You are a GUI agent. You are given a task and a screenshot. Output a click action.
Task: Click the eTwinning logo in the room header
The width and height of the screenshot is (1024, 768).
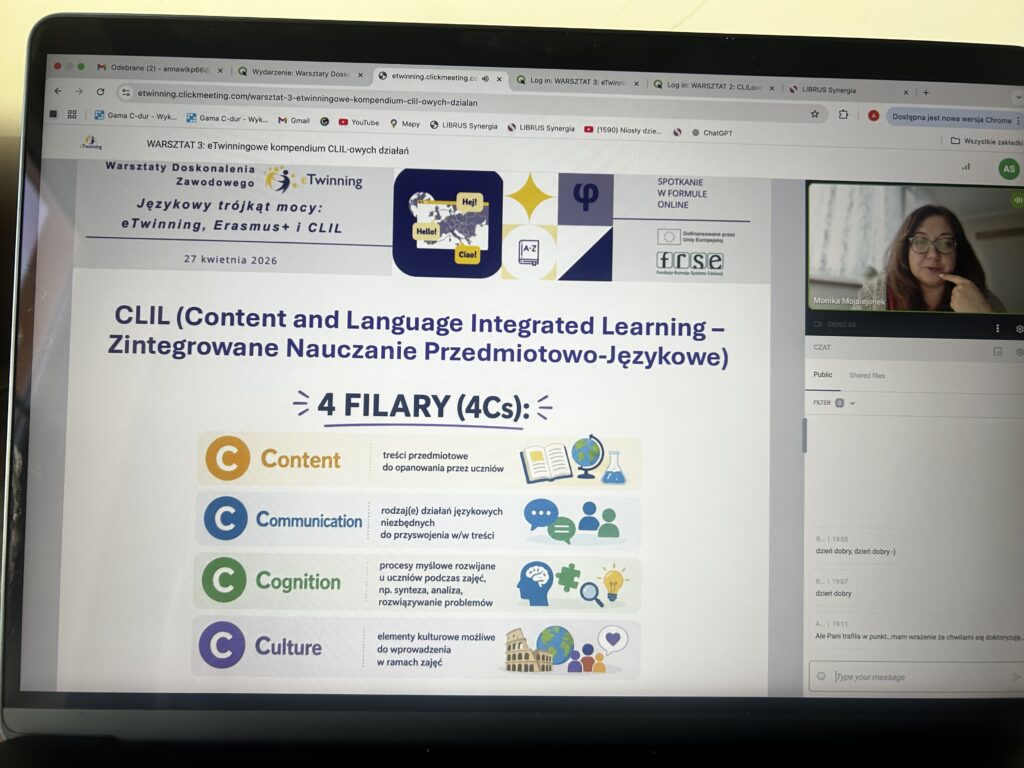pyautogui.click(x=90, y=142)
